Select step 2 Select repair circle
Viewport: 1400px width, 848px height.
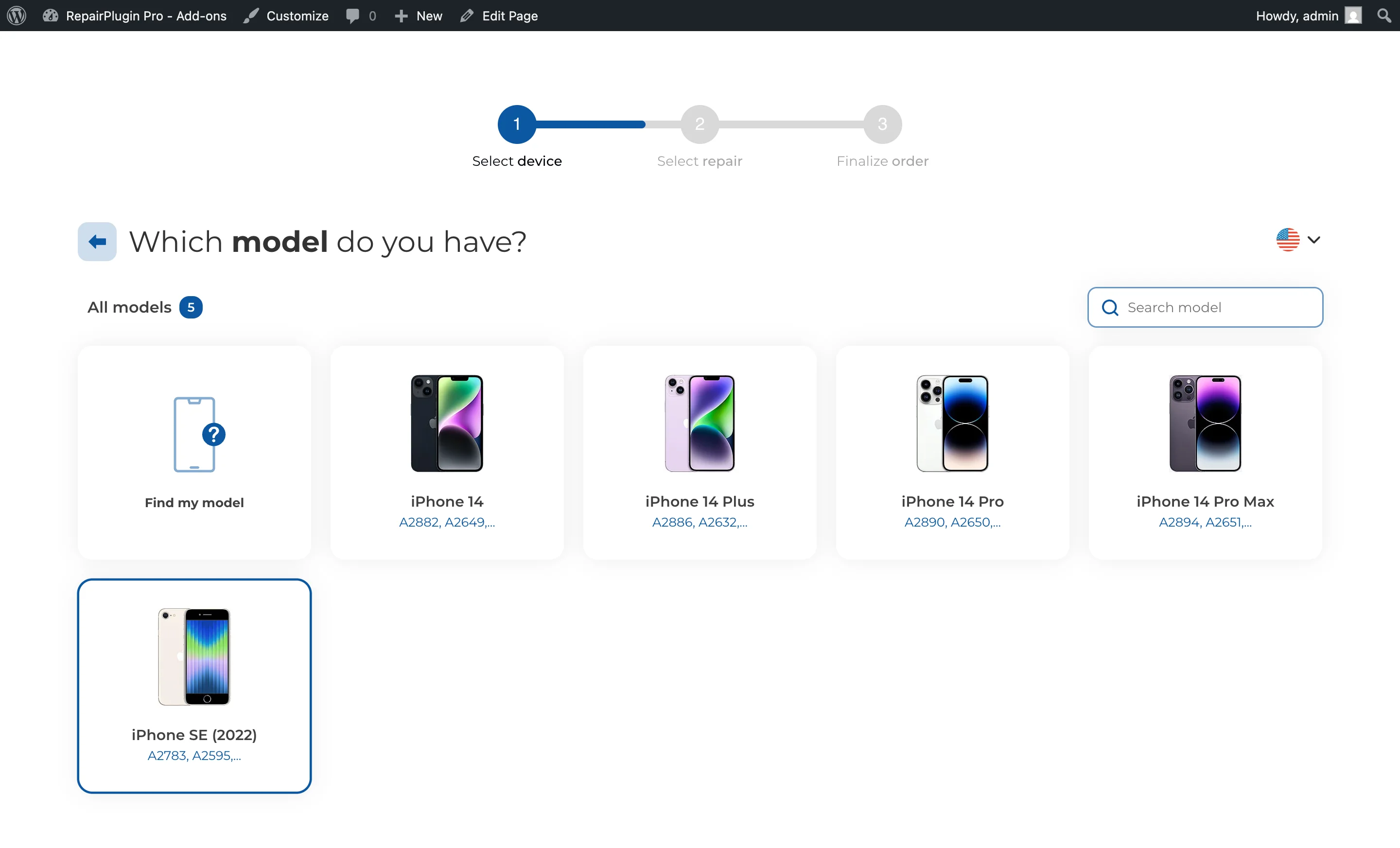click(700, 124)
